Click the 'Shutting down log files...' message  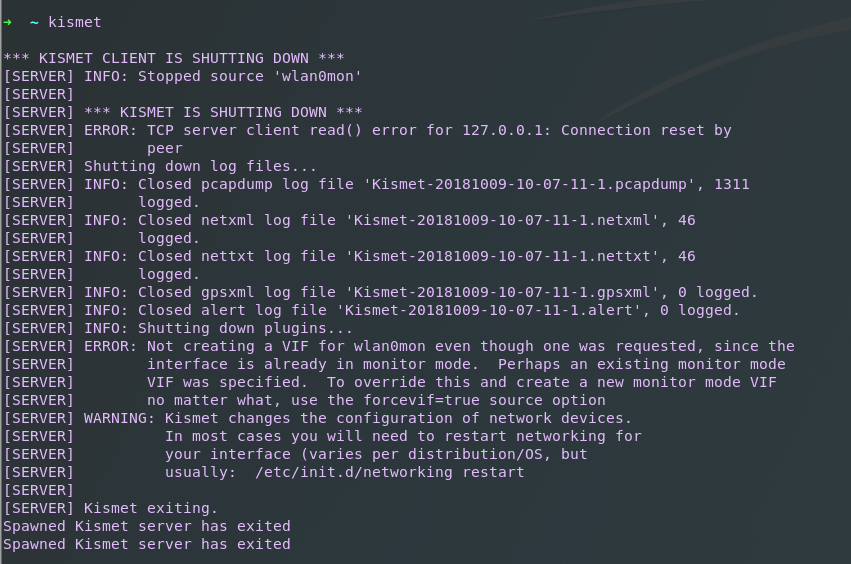tap(200, 166)
